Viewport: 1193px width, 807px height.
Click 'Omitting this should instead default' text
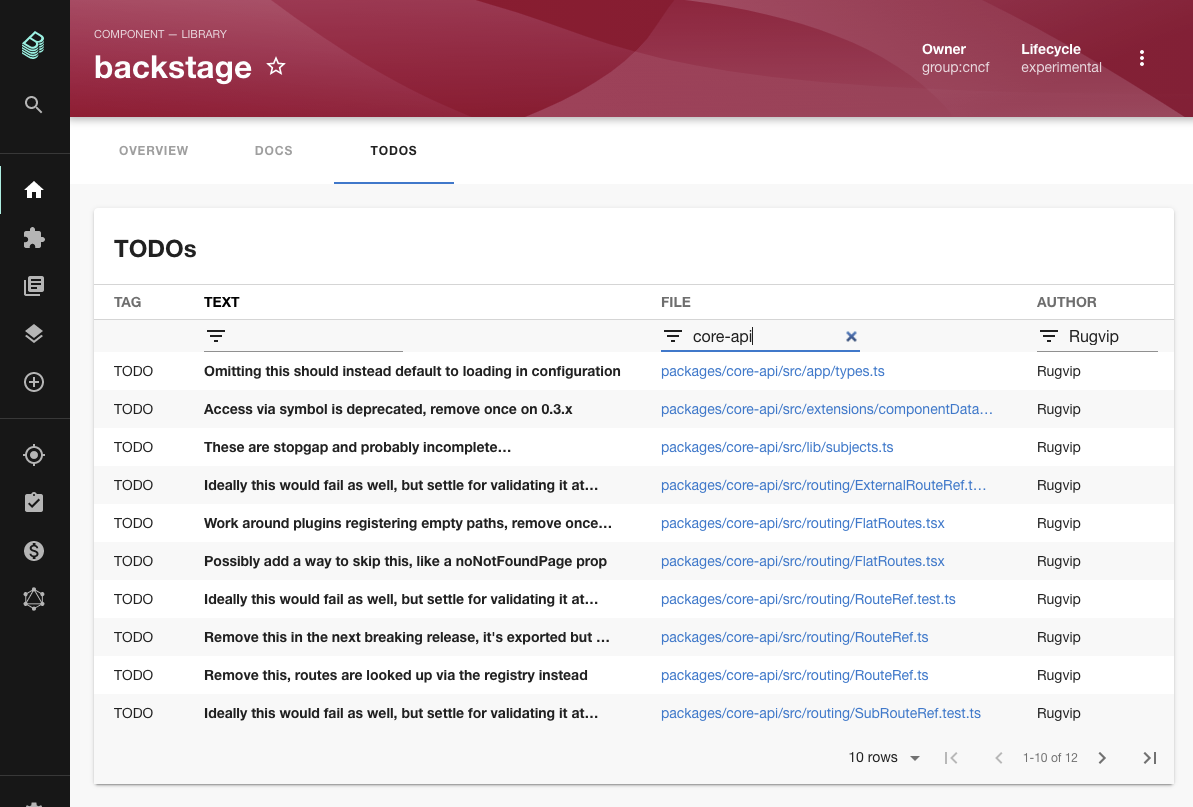click(412, 371)
